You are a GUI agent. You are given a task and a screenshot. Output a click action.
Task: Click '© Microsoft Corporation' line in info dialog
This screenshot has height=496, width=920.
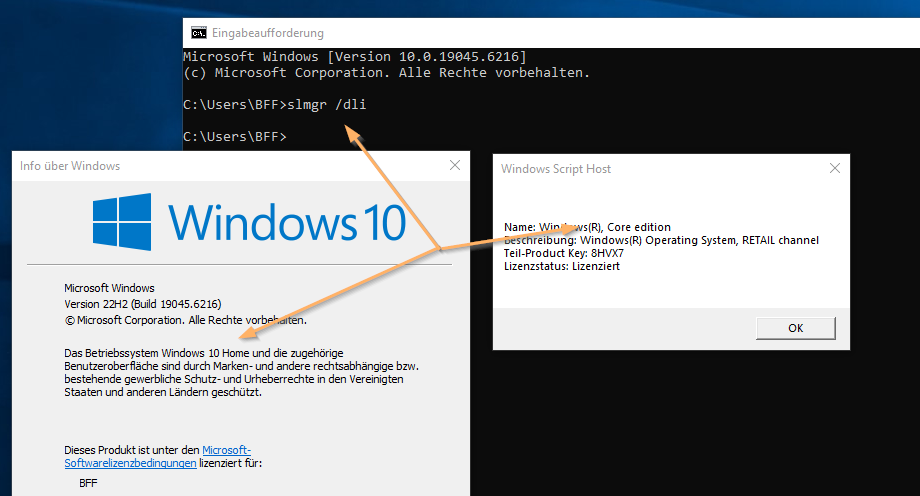pyautogui.click(x=185, y=320)
